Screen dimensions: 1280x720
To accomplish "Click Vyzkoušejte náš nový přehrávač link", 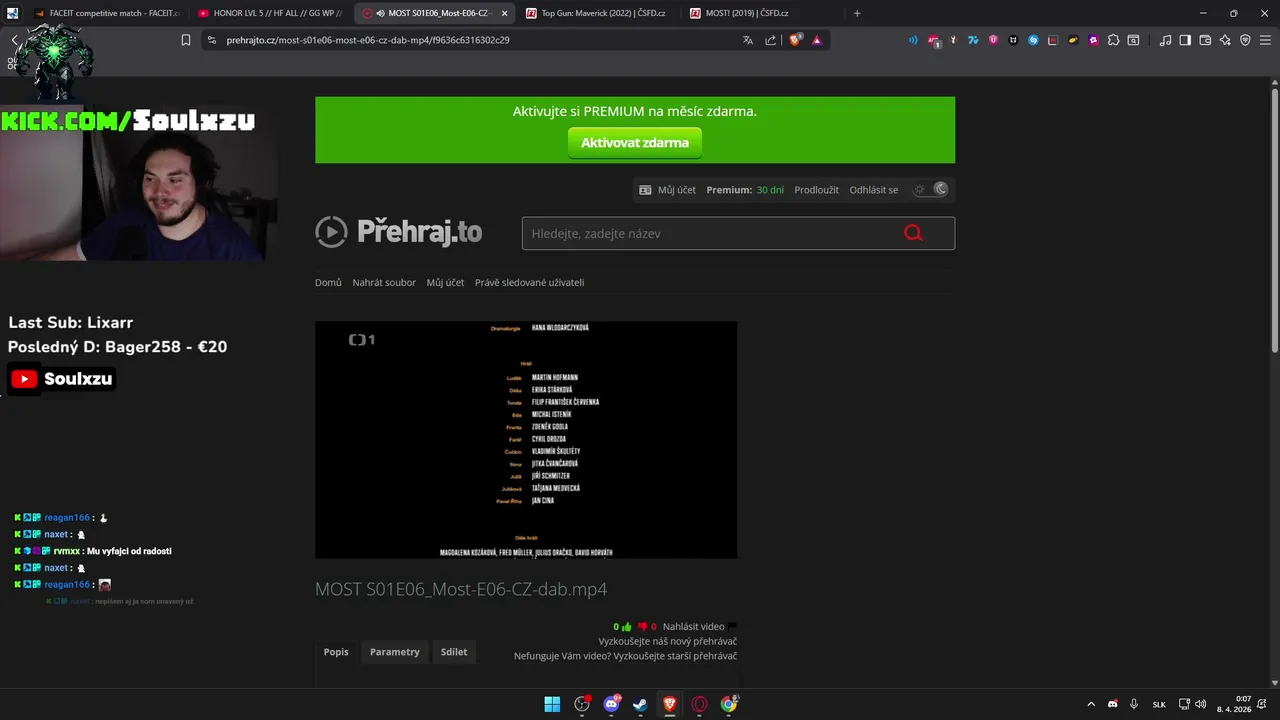I will (x=668, y=642).
